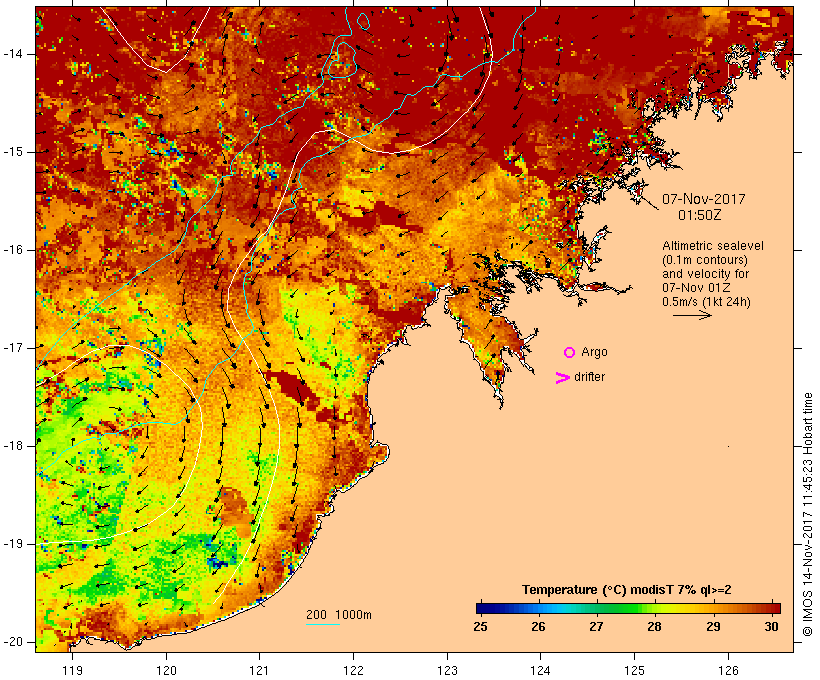
Task: Click color bar tick label 27
Action: pyautogui.click(x=596, y=627)
